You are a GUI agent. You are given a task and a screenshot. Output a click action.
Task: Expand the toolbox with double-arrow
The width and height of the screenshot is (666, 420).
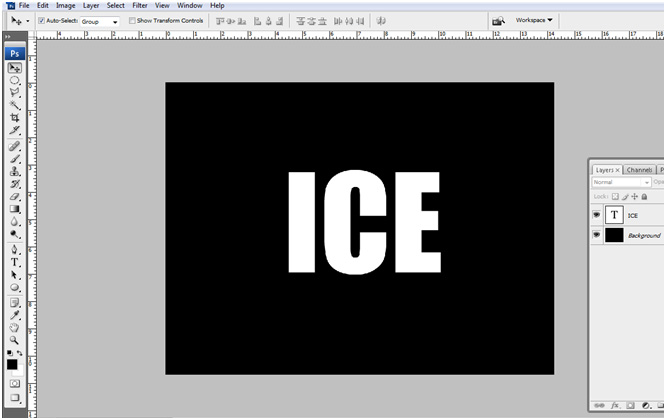(8, 37)
